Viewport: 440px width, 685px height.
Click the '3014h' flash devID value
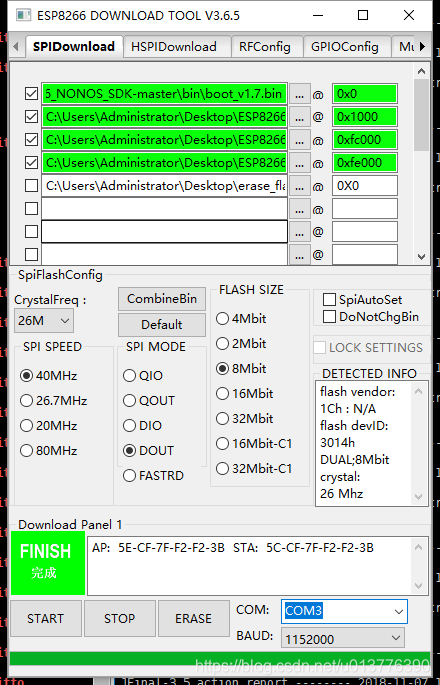point(337,443)
